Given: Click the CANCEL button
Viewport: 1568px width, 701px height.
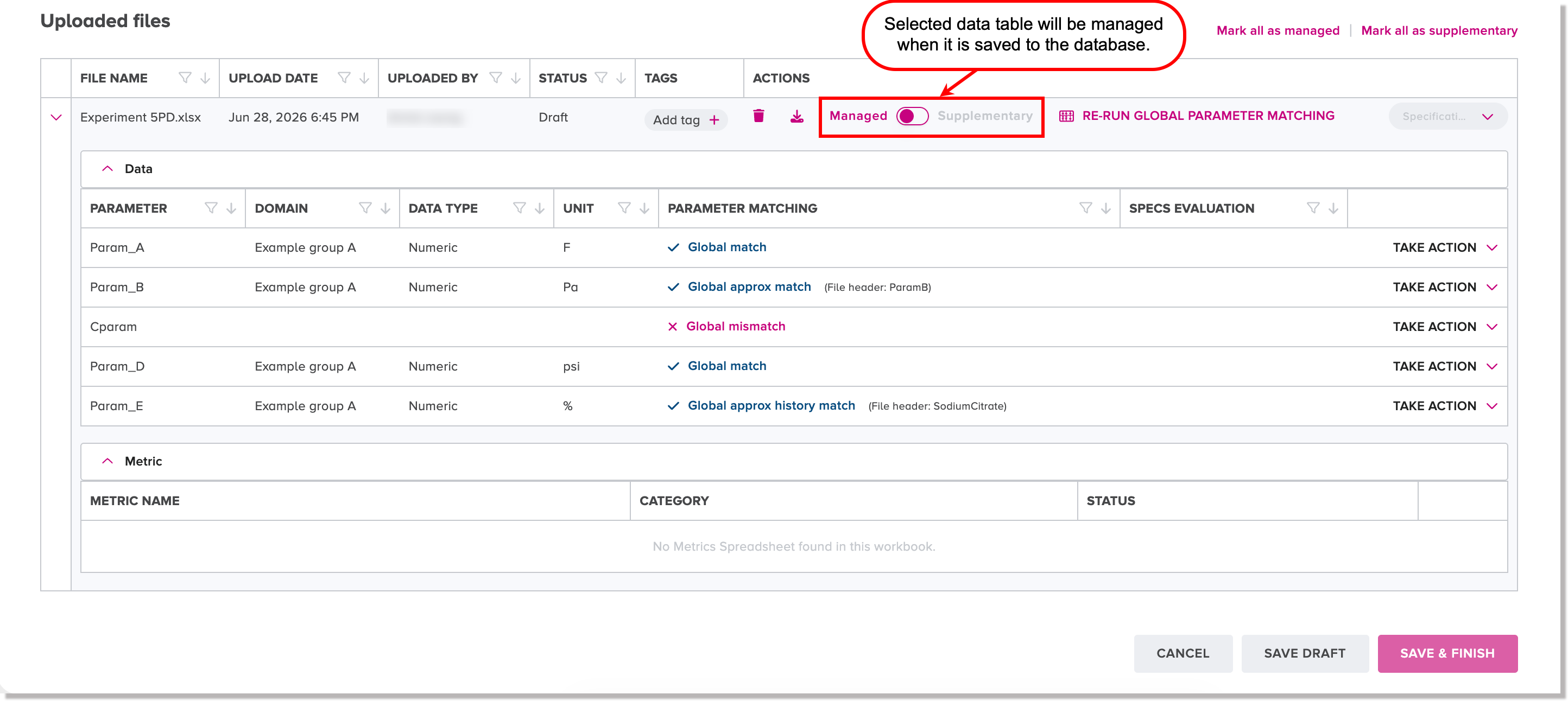Looking at the screenshot, I should coord(1183,653).
